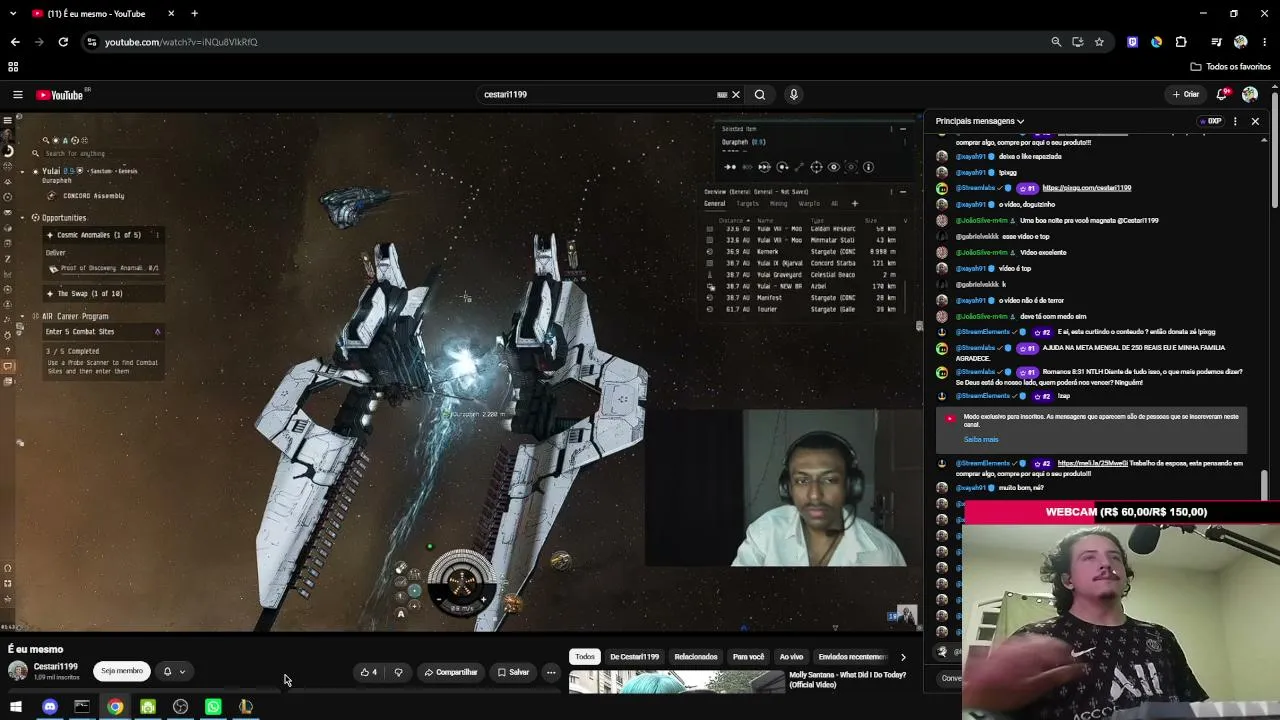Open a new browser tab
The width and height of the screenshot is (1280, 720).
194,14
